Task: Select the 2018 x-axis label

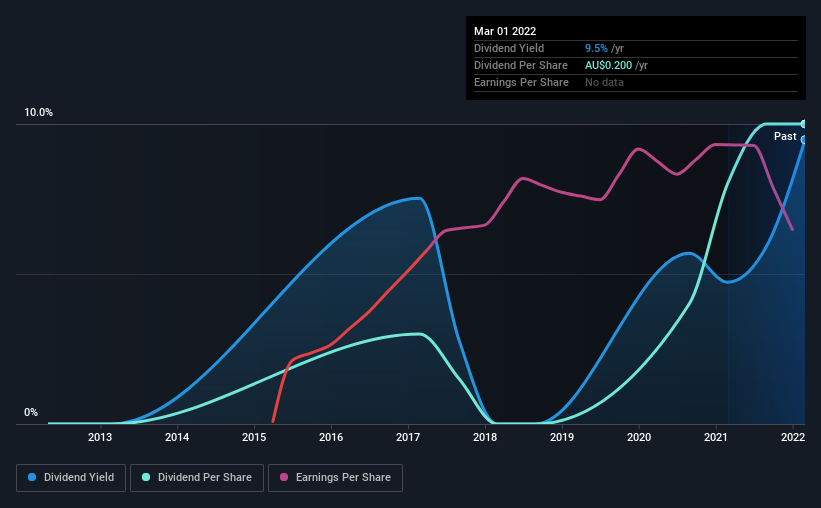Action: 485,437
